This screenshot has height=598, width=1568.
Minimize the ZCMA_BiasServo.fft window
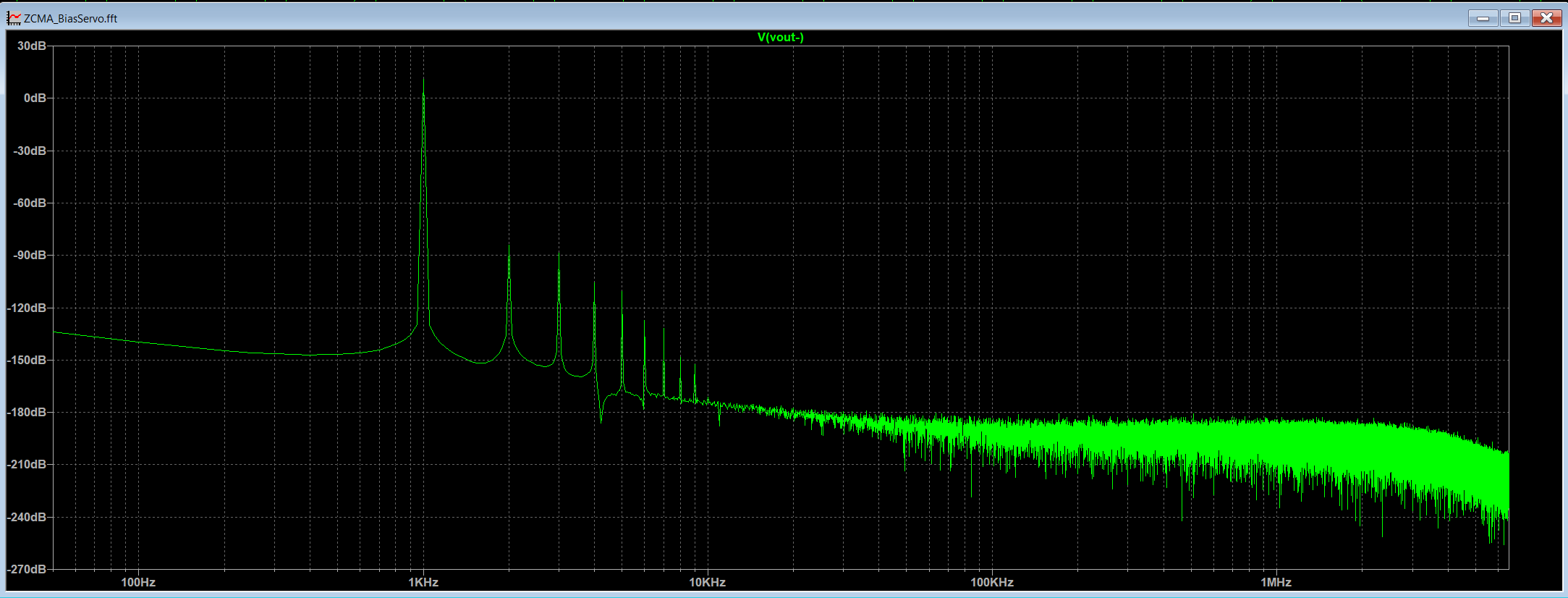pos(1483,18)
